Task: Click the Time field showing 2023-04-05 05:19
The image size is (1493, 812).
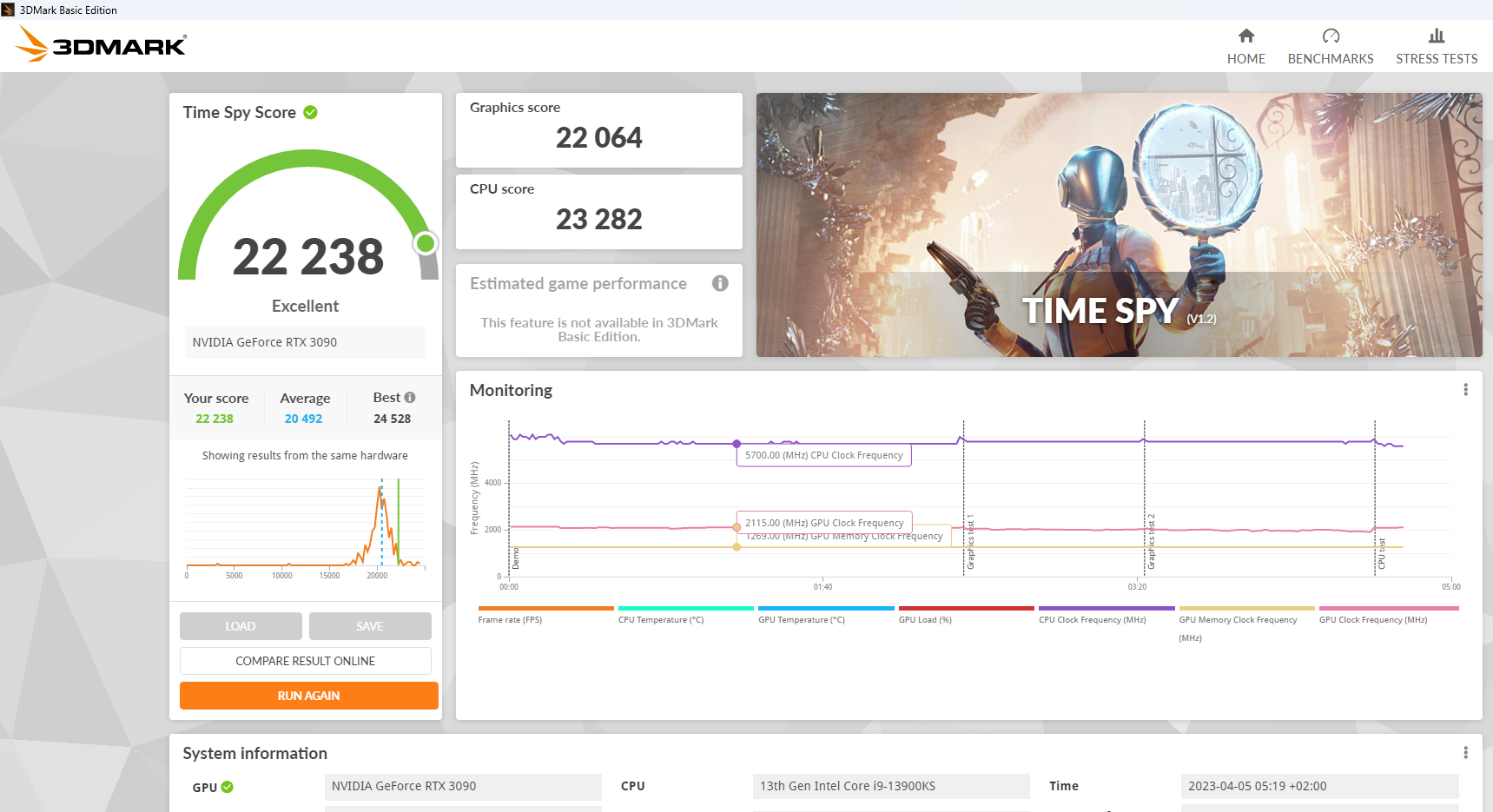Action: tap(1320, 786)
